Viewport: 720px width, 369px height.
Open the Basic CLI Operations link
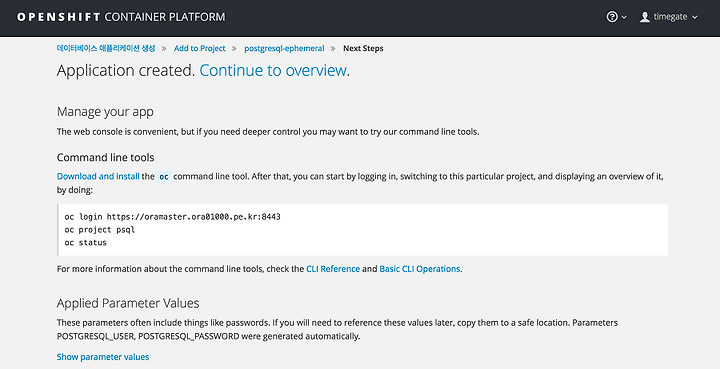pyautogui.click(x=420, y=269)
